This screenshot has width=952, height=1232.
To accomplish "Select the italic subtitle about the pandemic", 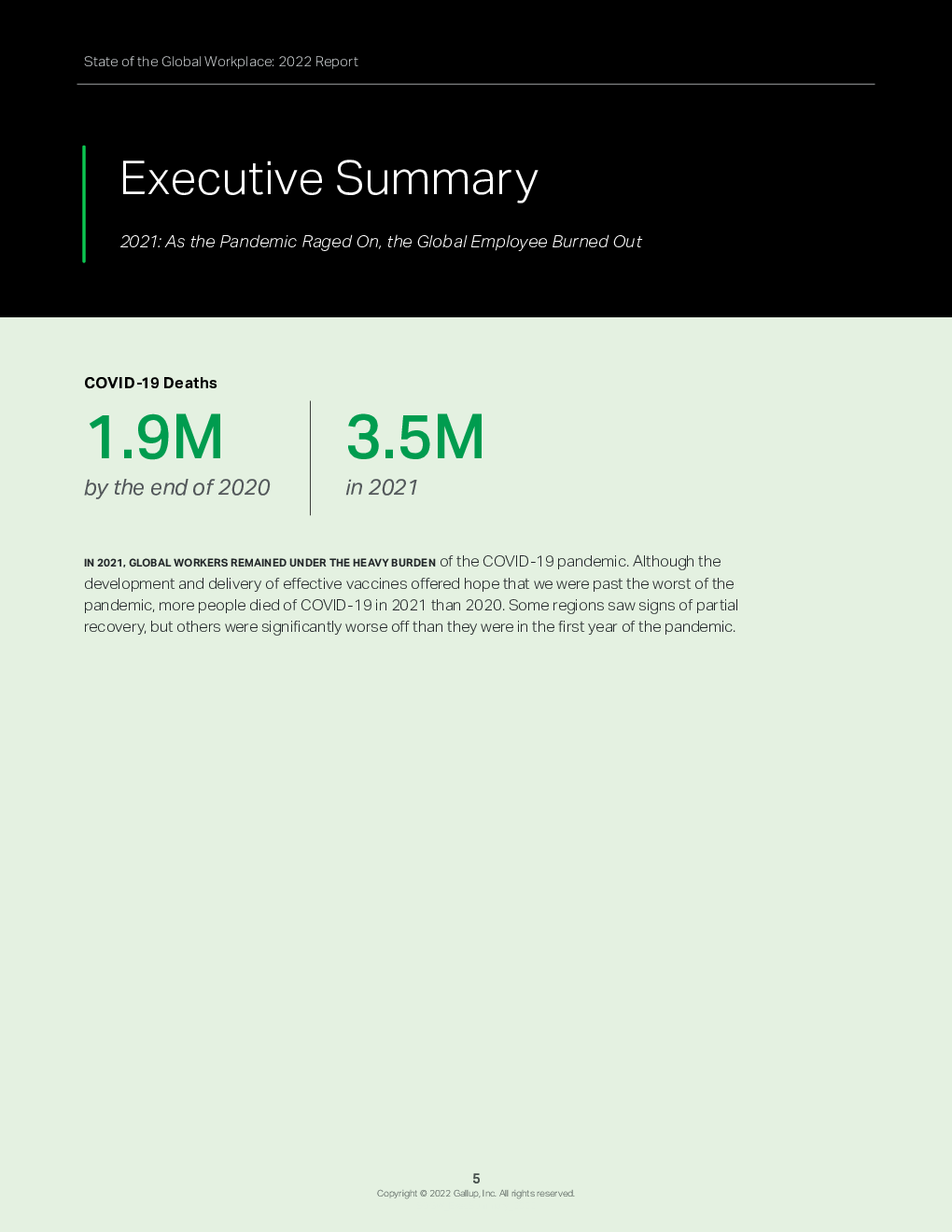I will [x=381, y=242].
